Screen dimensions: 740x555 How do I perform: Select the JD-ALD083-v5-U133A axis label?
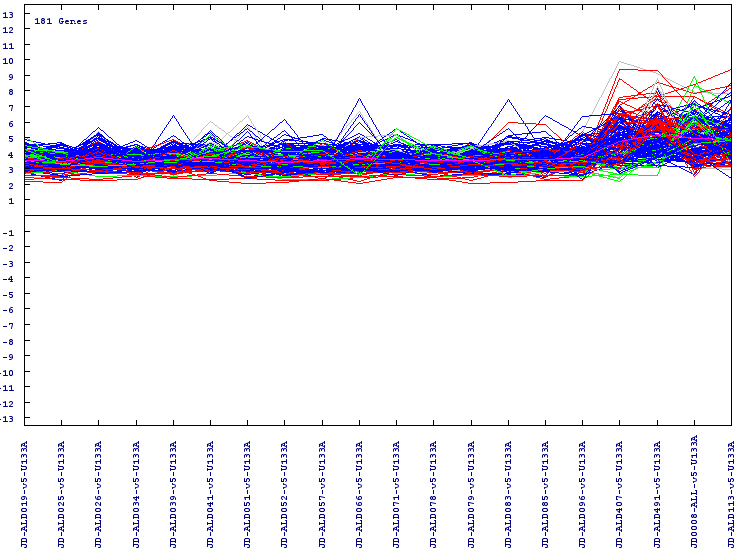(x=508, y=492)
